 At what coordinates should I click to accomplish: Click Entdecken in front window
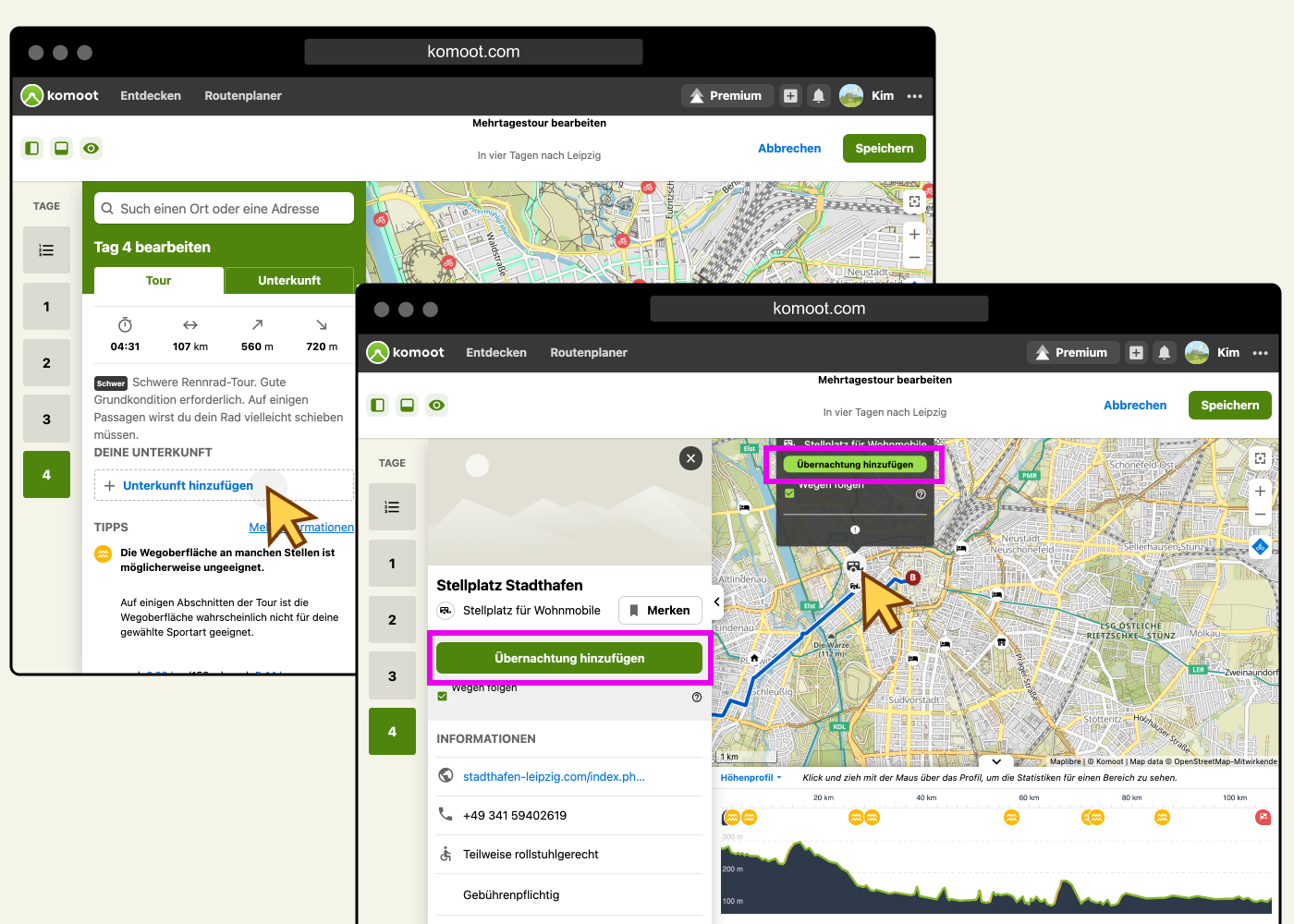coord(496,353)
